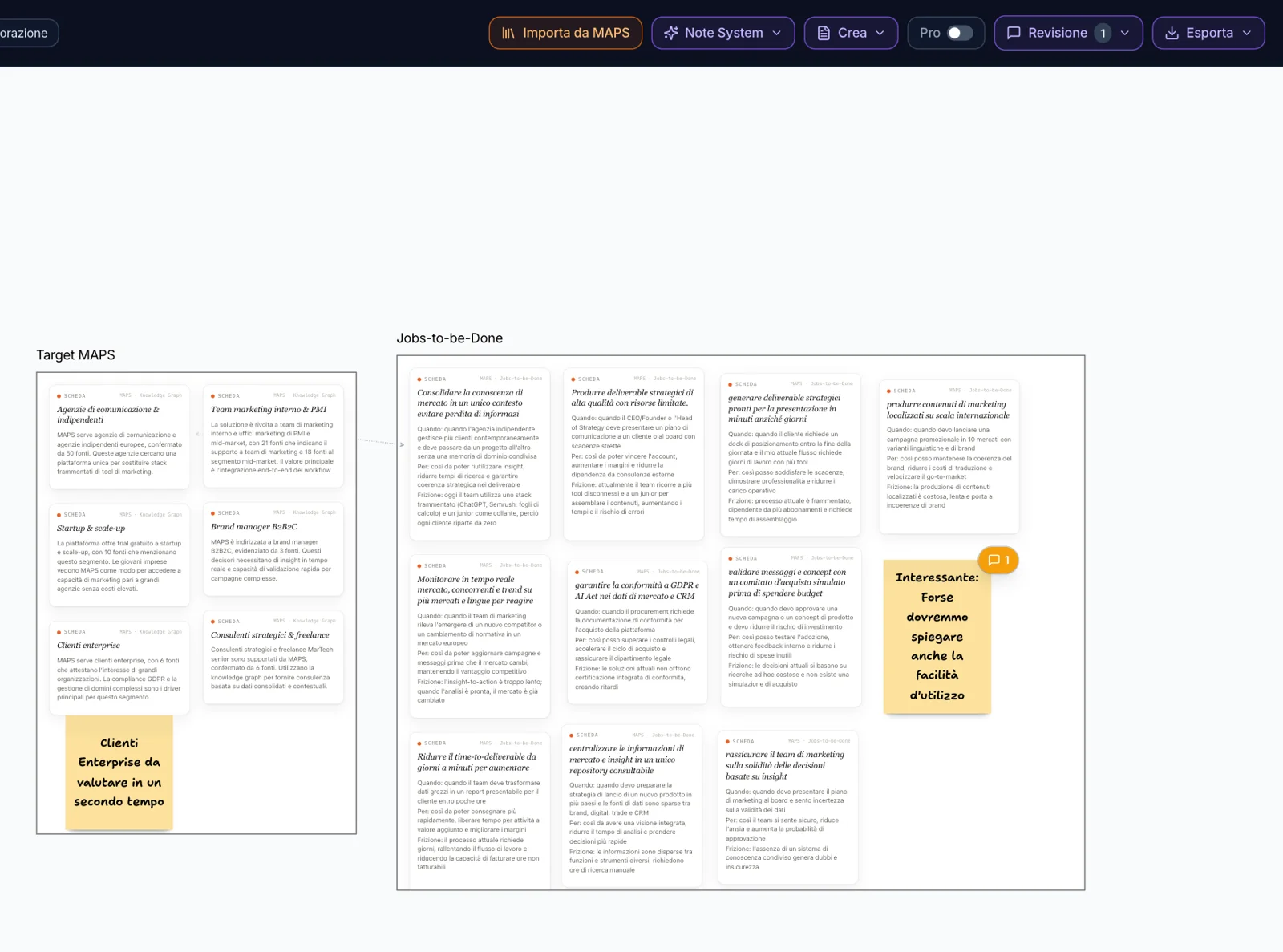Open the card 'Consolidare la conoscenza di mercato'
This screenshot has height=952, width=1283.
coord(480,454)
